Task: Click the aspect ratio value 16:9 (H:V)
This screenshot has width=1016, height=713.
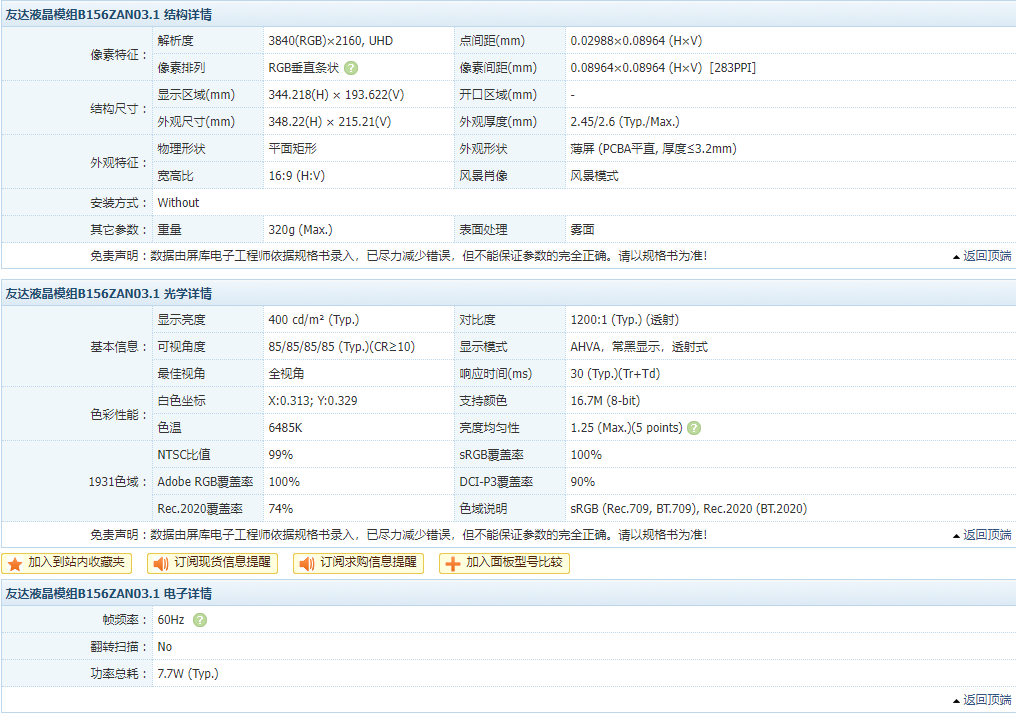Action: (x=297, y=176)
